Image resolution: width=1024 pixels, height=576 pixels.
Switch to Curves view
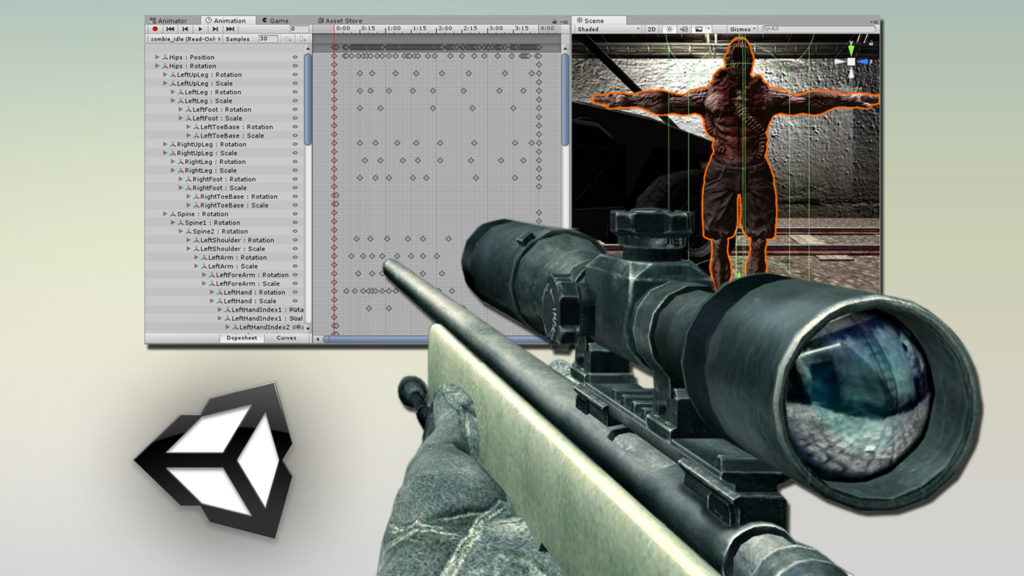click(286, 338)
